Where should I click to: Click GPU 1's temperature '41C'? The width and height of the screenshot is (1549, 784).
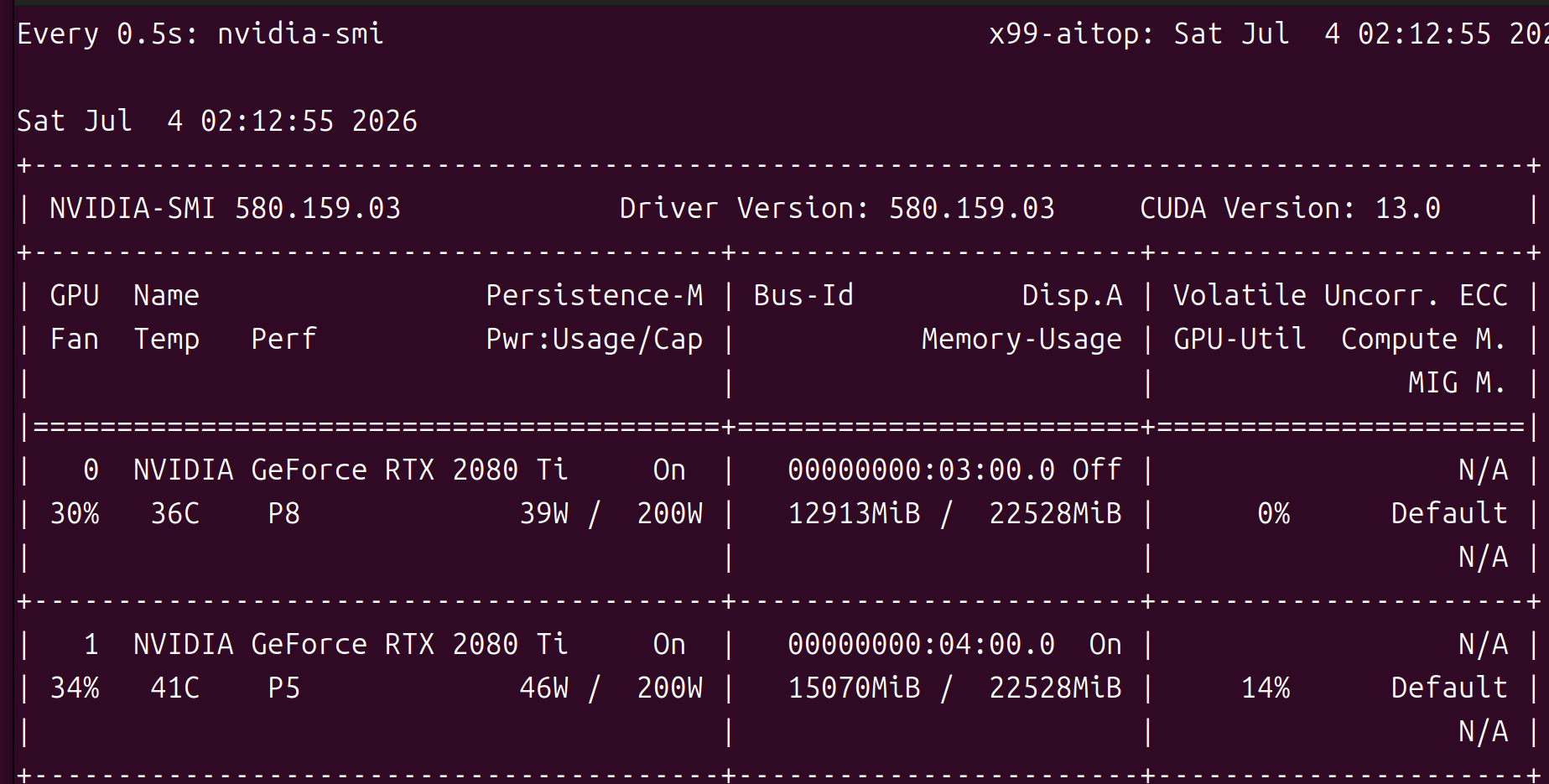coord(174,688)
